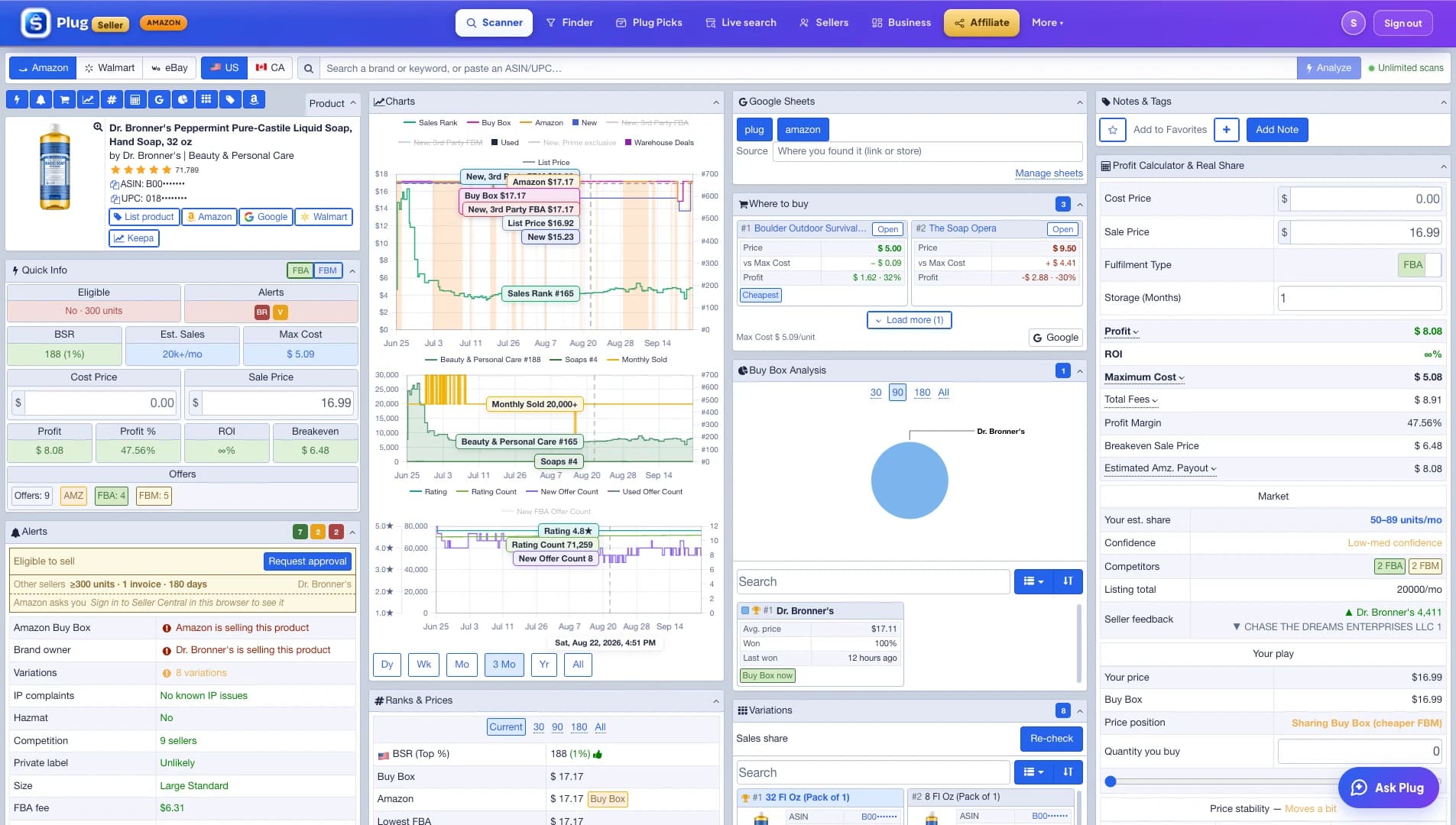1456x825 pixels.
Task: Select the Walmart marketplace toggle
Action: click(109, 68)
